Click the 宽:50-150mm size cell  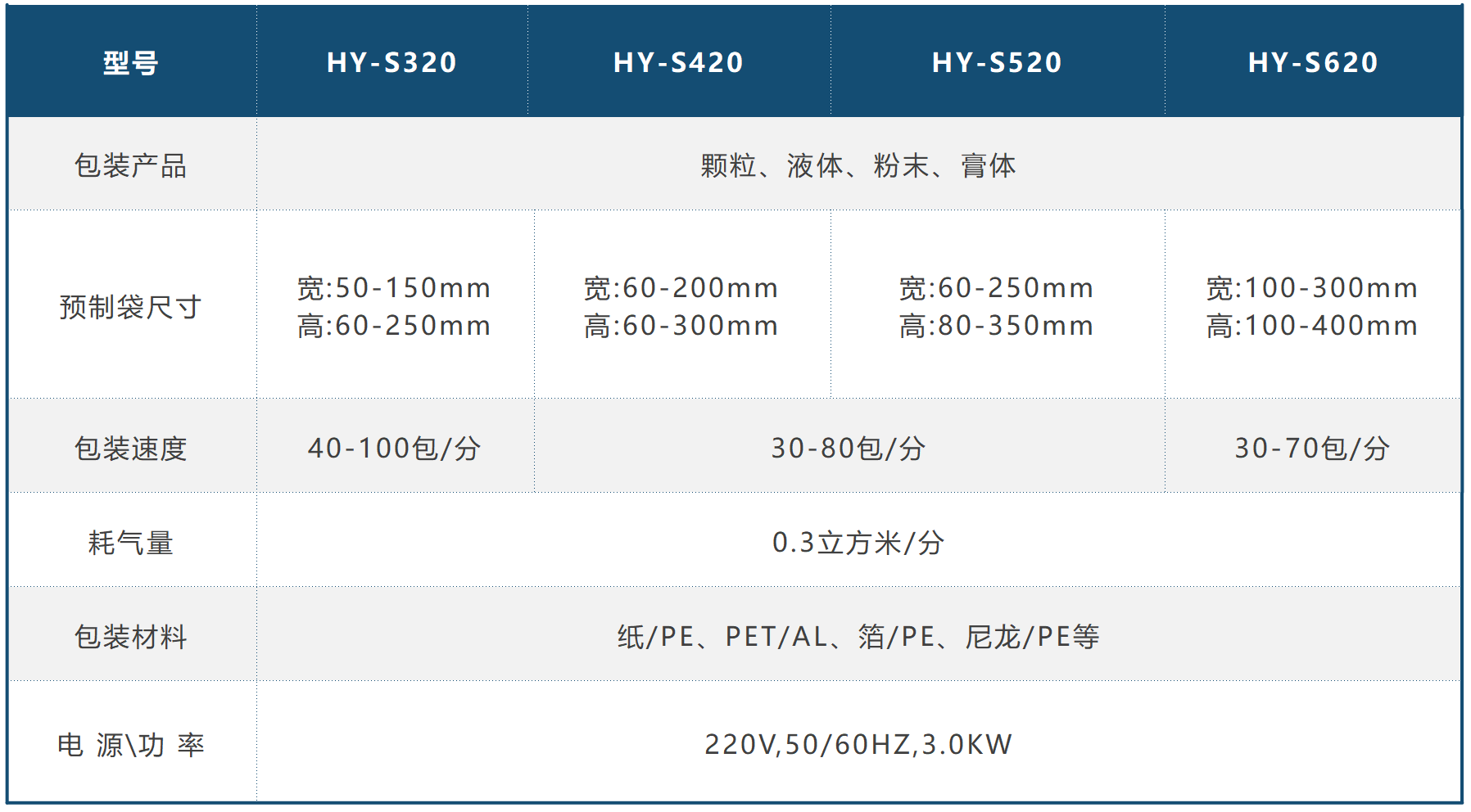tap(394, 306)
